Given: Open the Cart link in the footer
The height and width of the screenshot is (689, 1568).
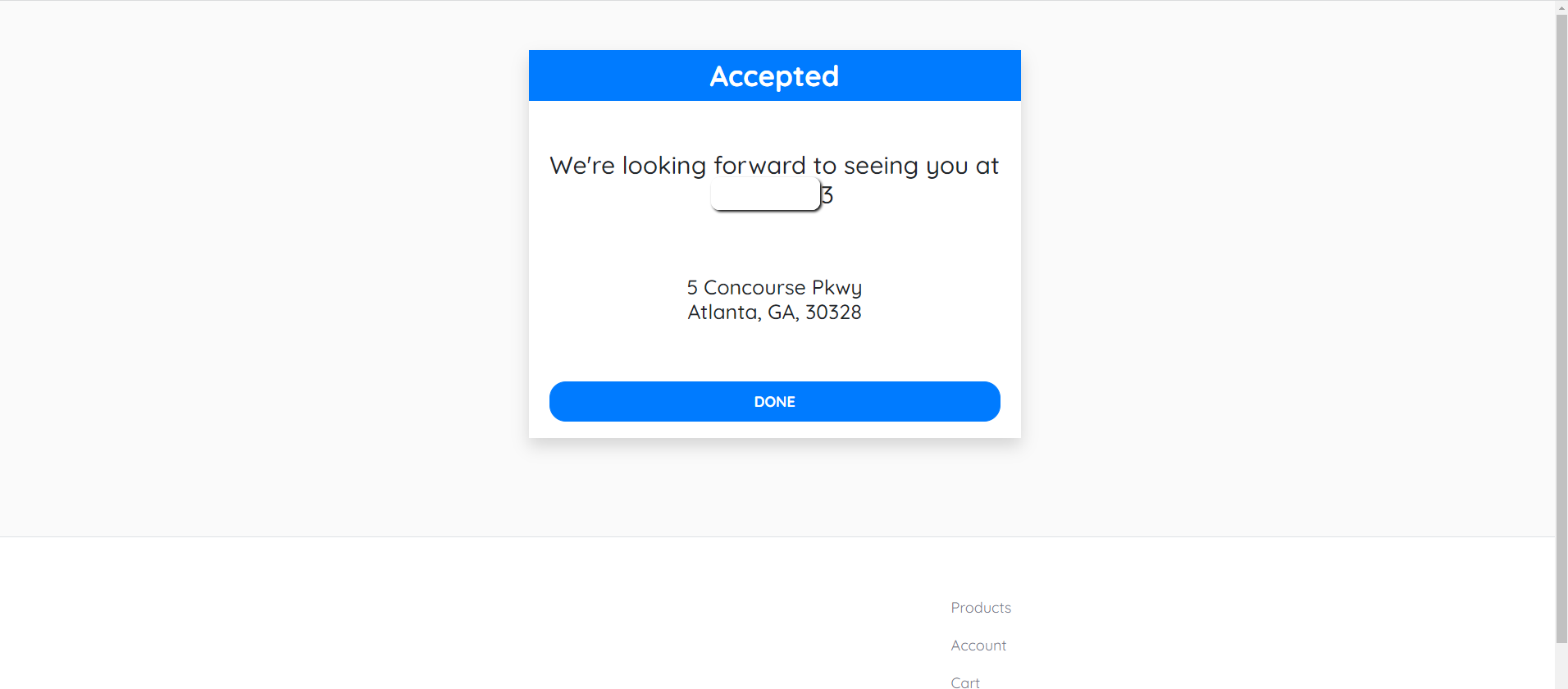Looking at the screenshot, I should [965, 682].
